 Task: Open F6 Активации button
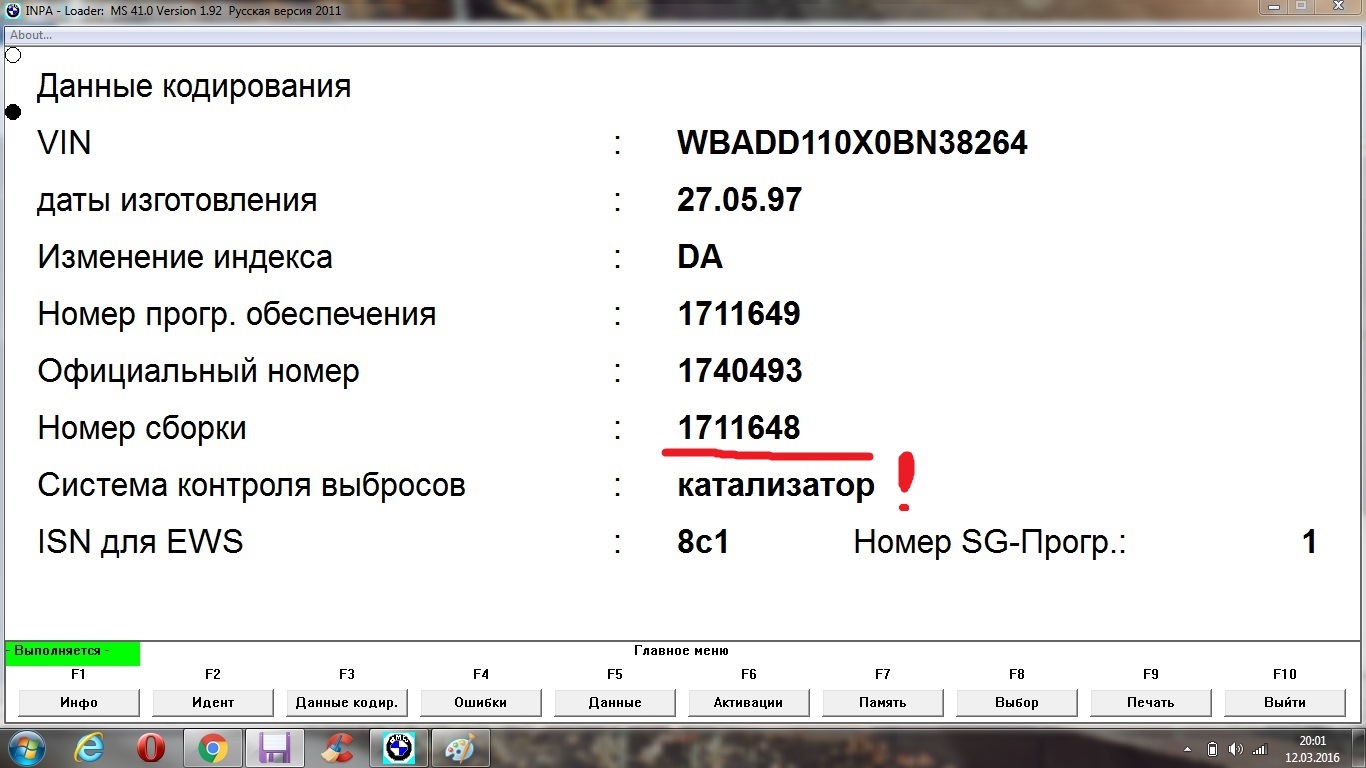coord(749,702)
